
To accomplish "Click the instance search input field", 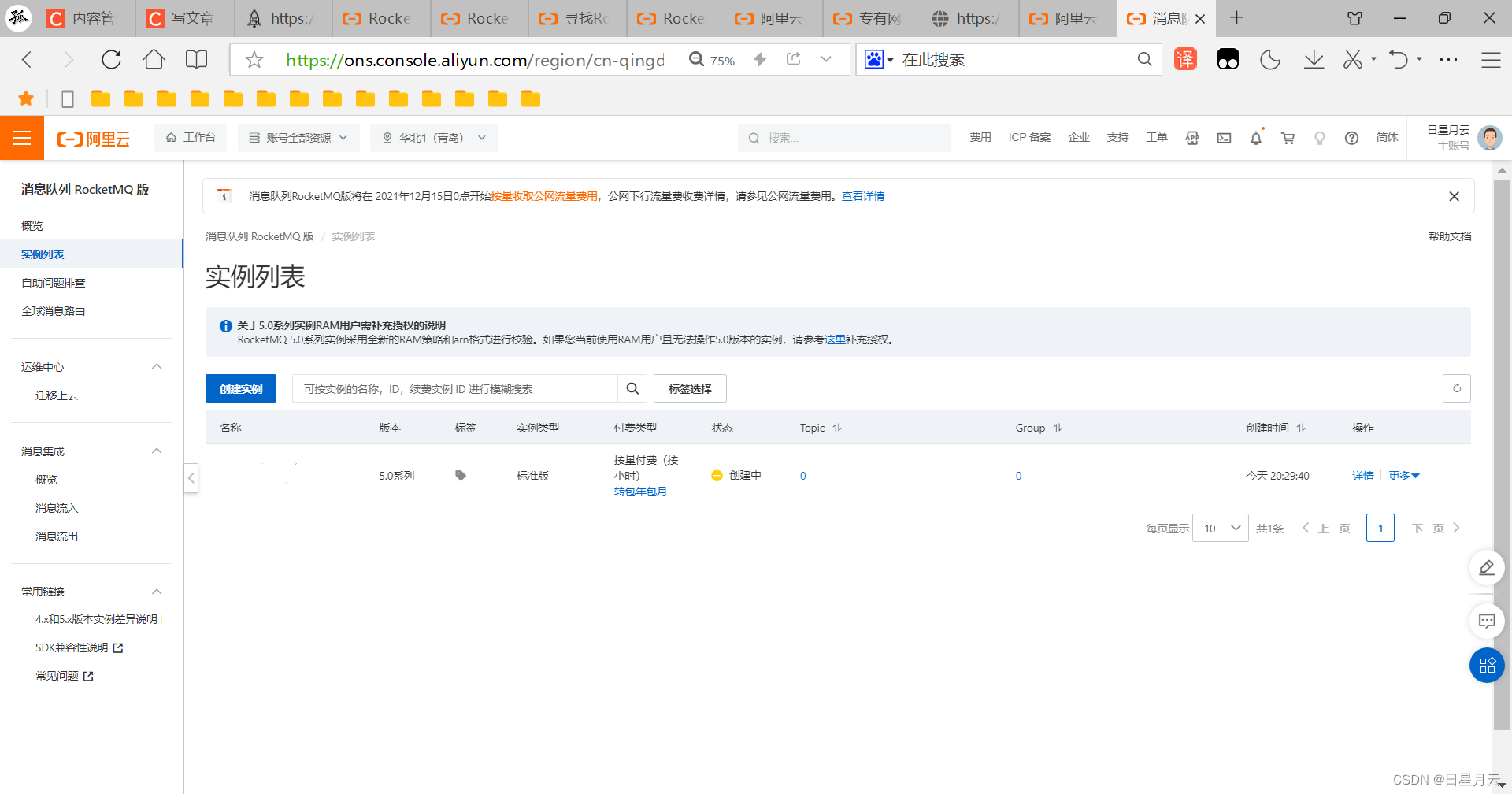I will coord(455,388).
